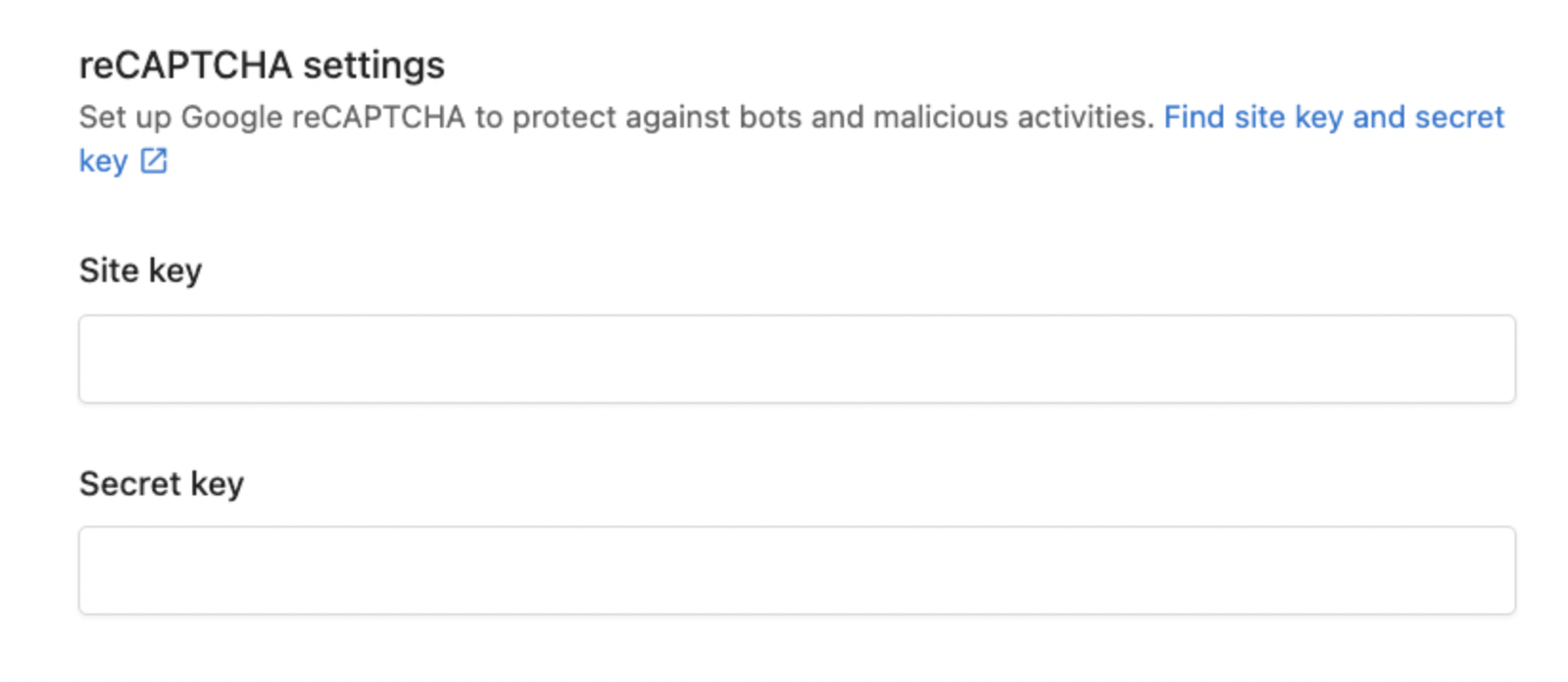Viewport: 1568px width, 682px height.
Task: Place cursor in the bottom key field
Action: tap(797, 570)
